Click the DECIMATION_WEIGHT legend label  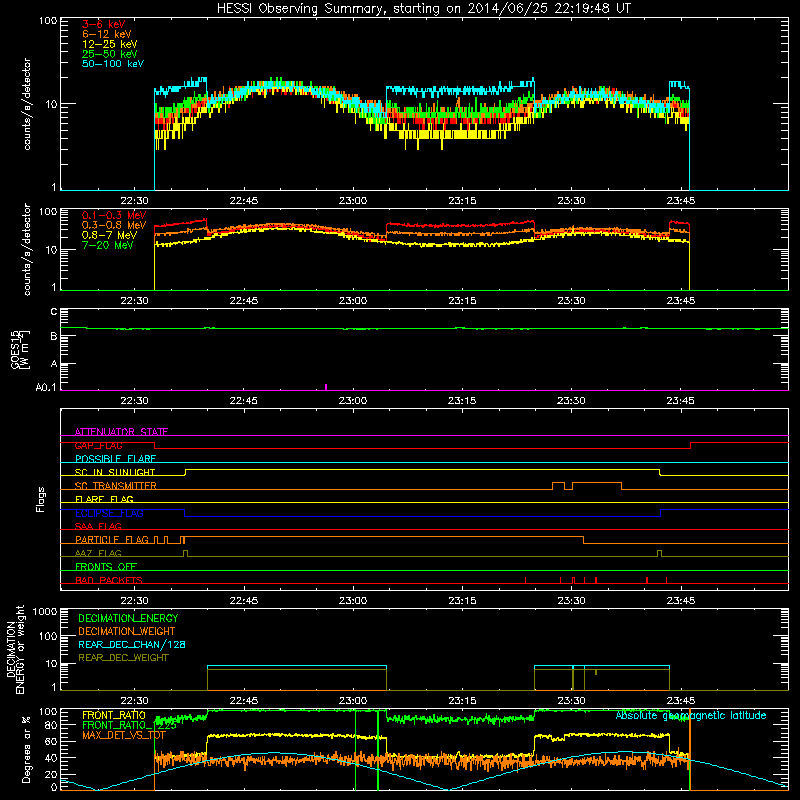[127, 631]
